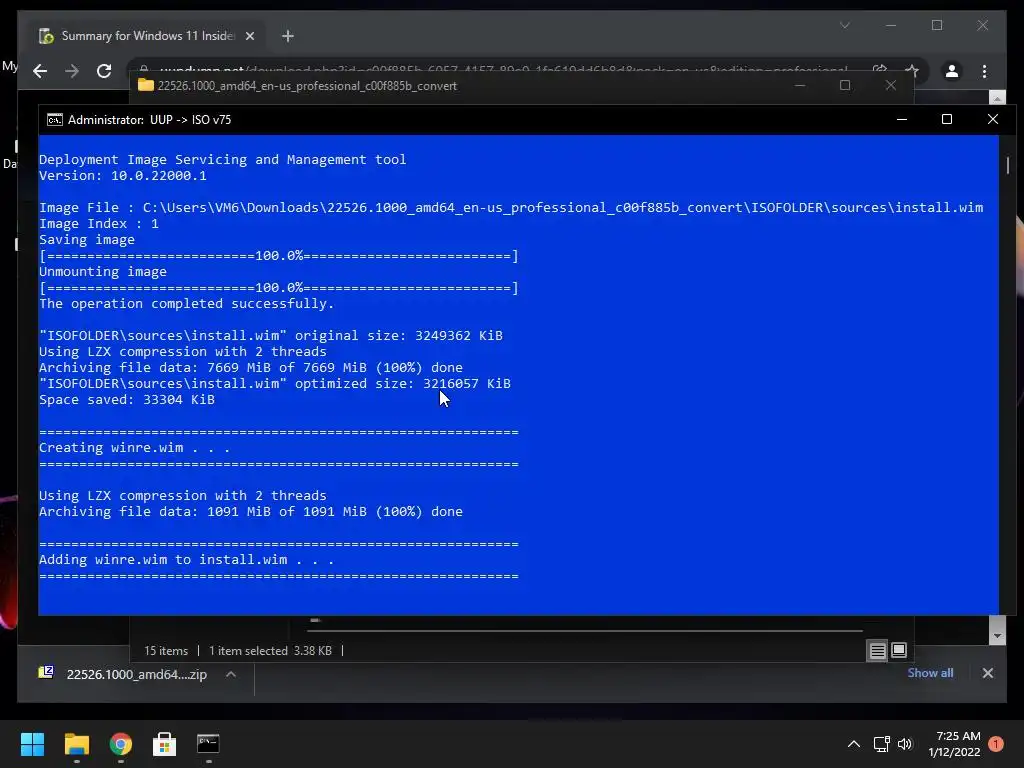This screenshot has height=768, width=1024.
Task: Open the Chrome three-dot menu
Action: pos(984,71)
